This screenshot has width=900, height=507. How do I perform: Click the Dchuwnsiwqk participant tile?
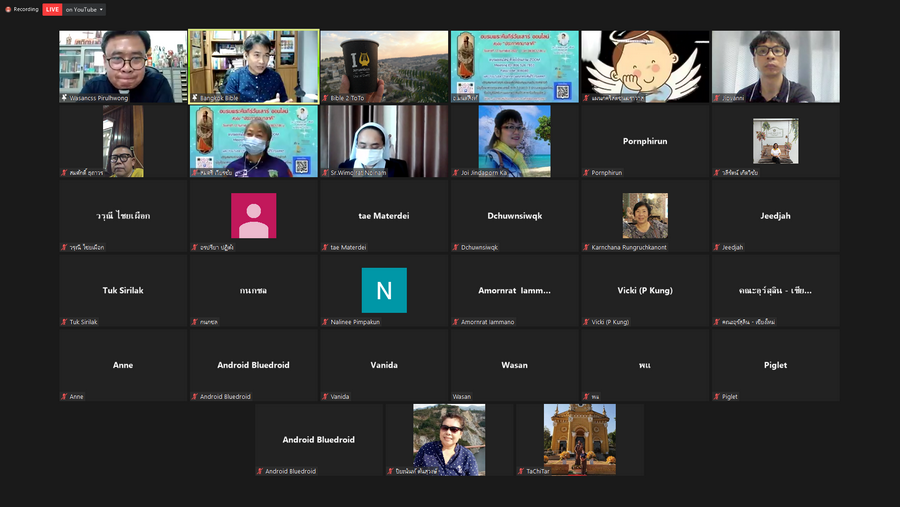point(514,215)
